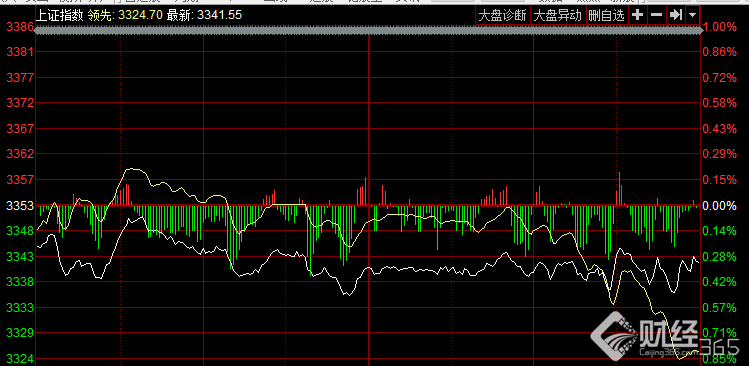
Task: Click 删自选 to remove from watchlist
Action: [x=606, y=15]
